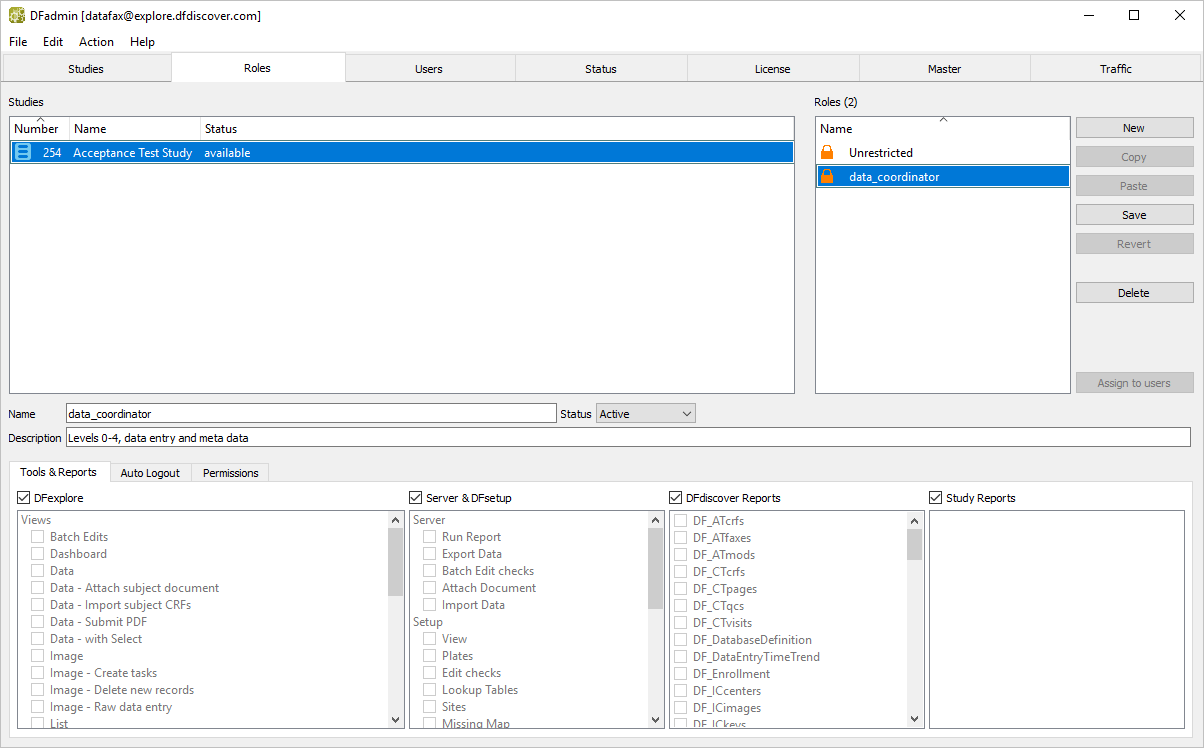Click the Unrestricted role lock icon
Screen dimensions: 1204x748
[x=827, y=153]
